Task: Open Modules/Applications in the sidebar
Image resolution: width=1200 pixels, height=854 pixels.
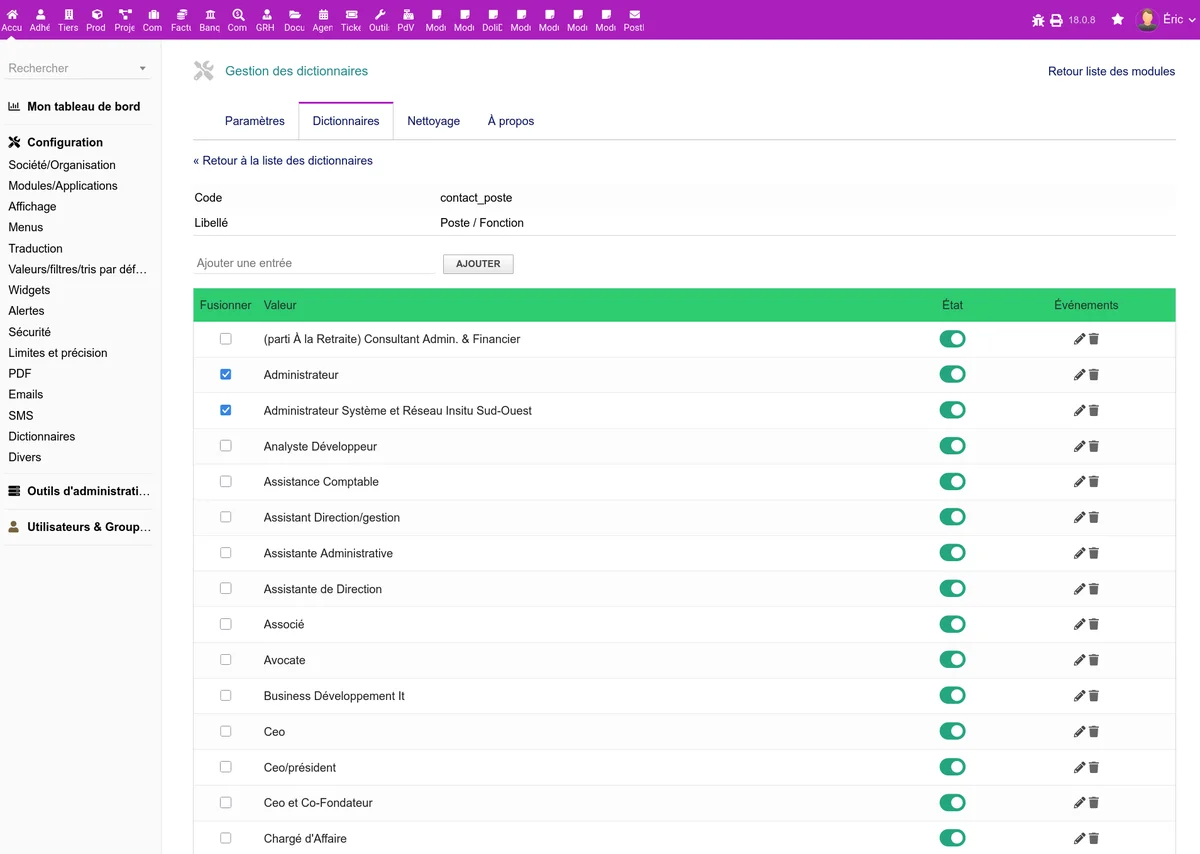Action: tap(63, 186)
